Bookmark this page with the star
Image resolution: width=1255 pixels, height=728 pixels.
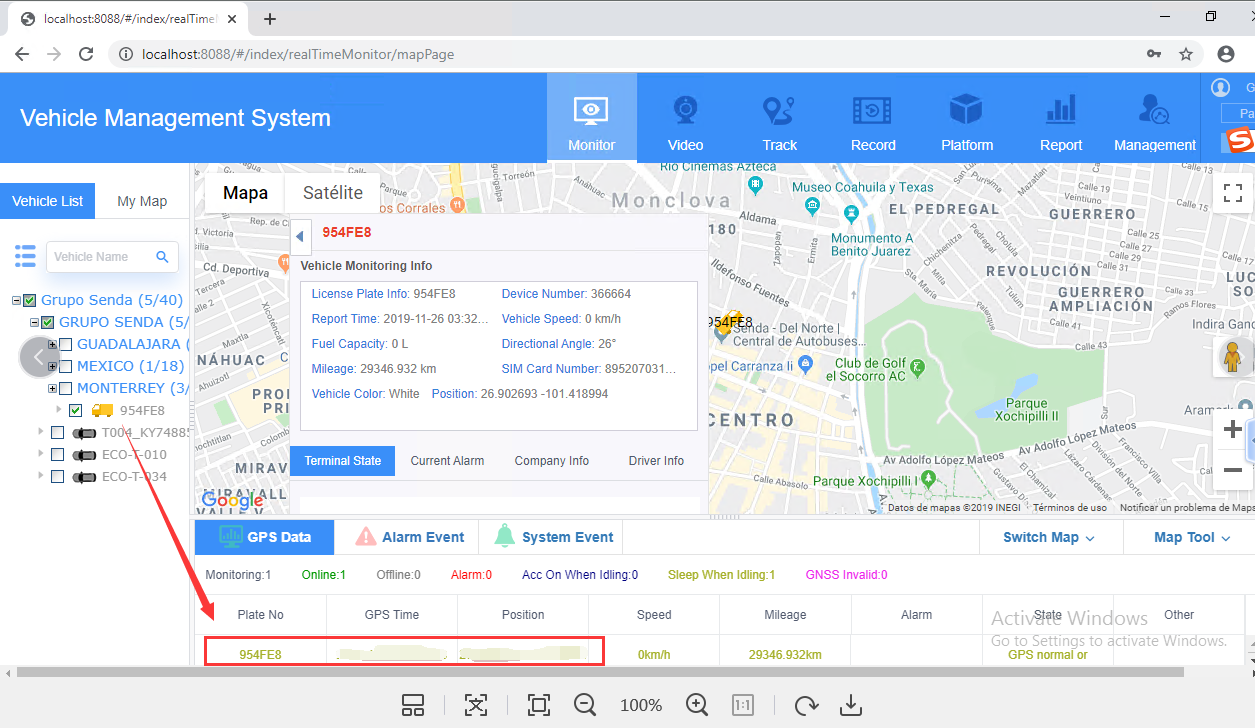coord(1186,54)
